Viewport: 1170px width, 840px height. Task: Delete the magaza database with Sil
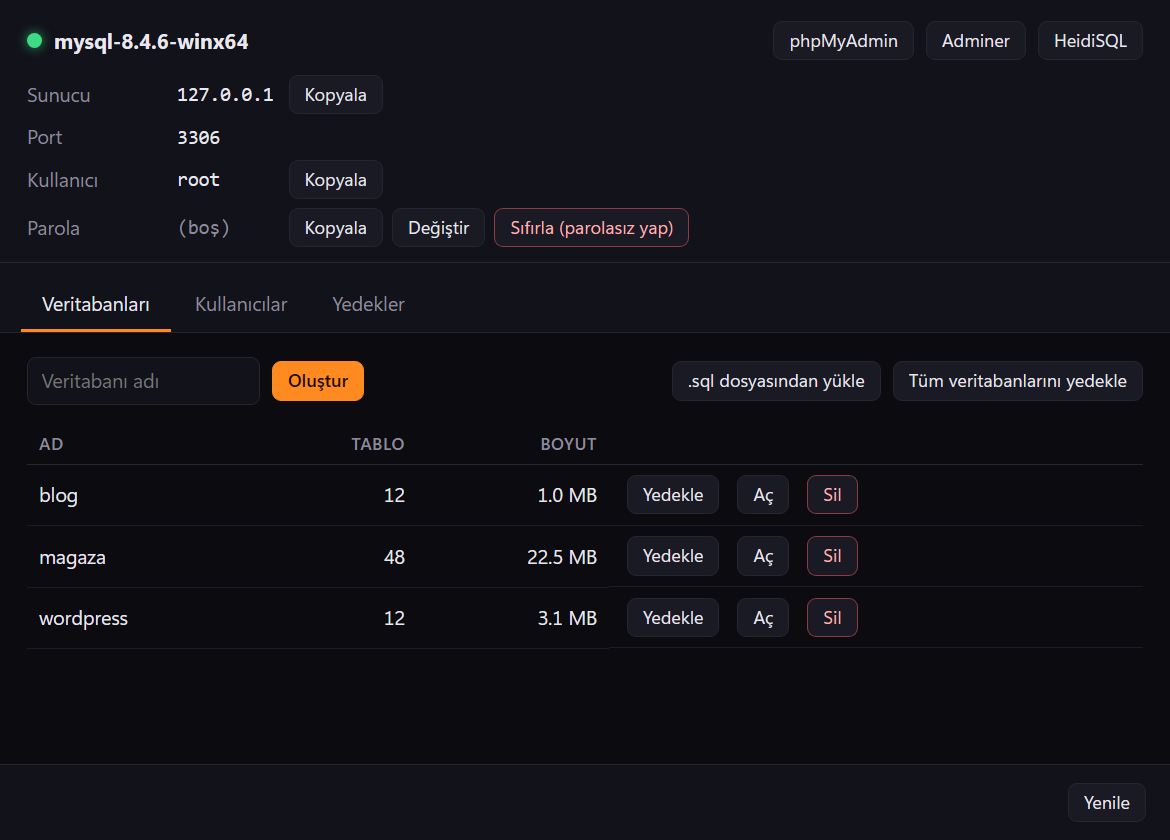832,556
